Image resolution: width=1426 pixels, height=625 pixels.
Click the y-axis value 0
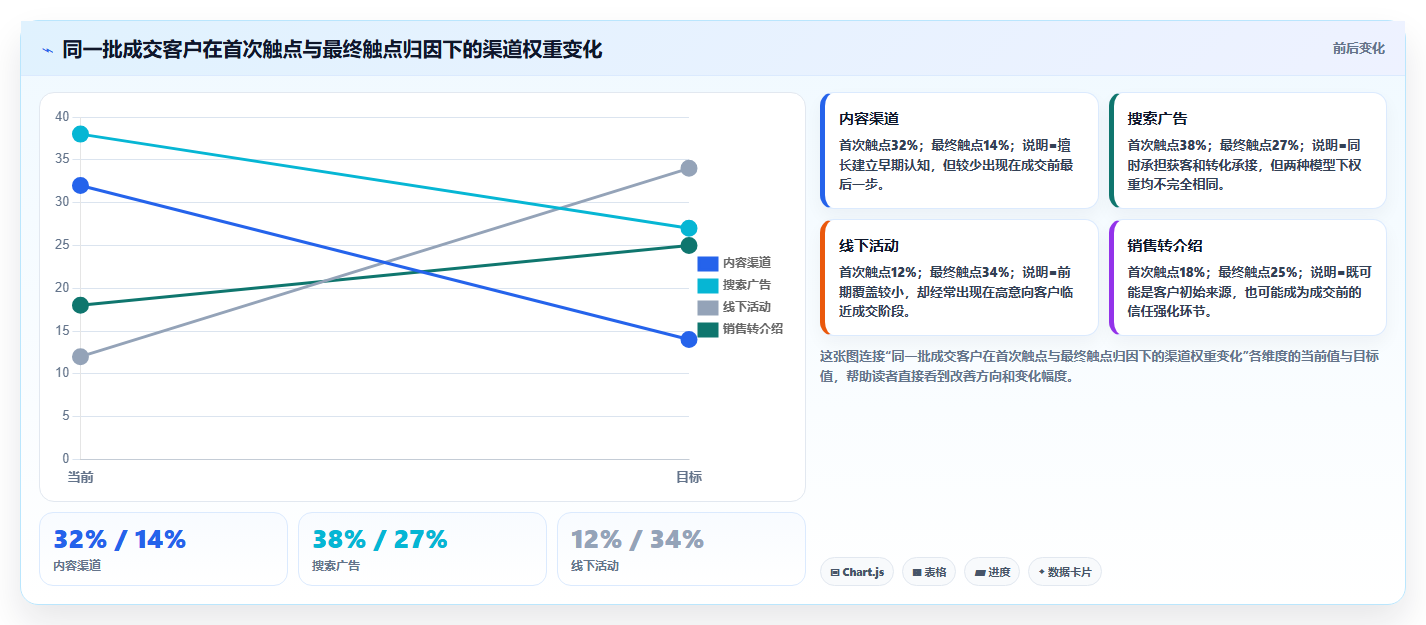click(x=66, y=459)
